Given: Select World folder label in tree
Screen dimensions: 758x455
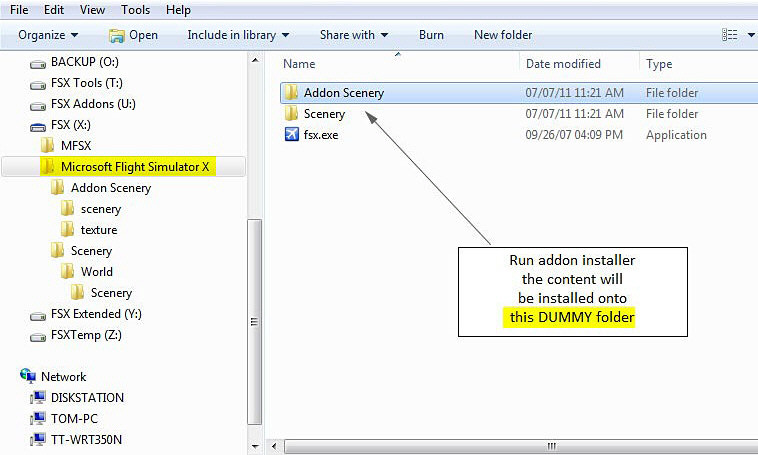Looking at the screenshot, I should point(97,272).
